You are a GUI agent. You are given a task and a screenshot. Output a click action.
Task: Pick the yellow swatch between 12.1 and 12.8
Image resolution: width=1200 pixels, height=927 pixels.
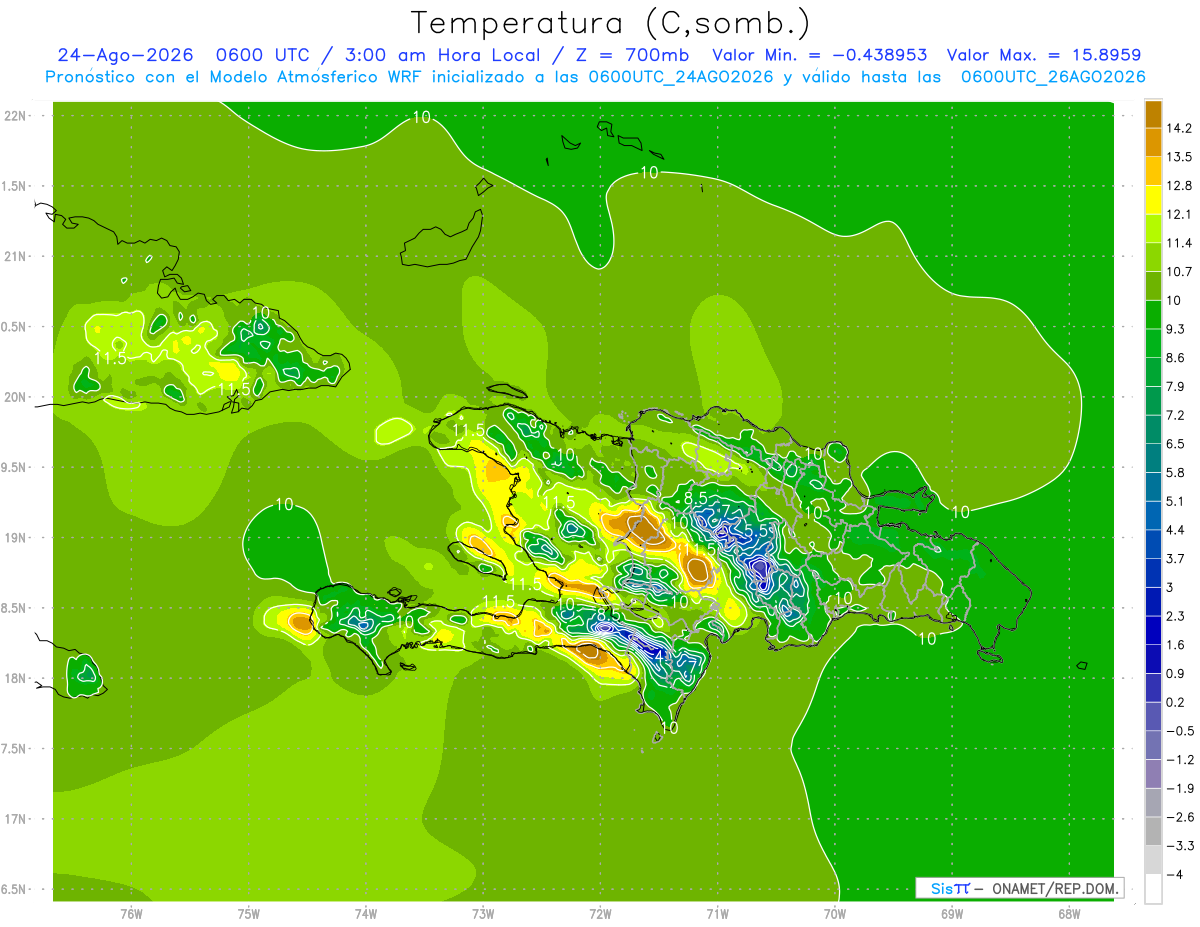(1153, 200)
